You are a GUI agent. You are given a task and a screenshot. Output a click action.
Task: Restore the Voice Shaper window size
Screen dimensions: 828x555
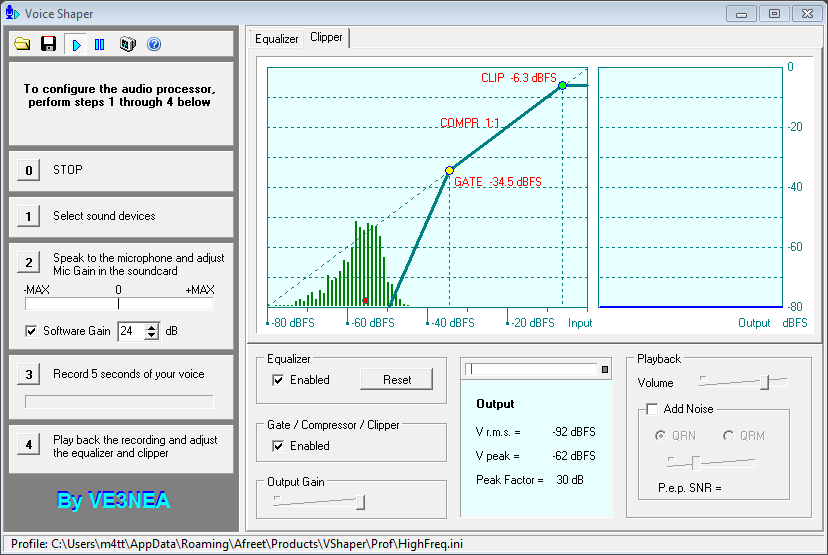(x=774, y=13)
